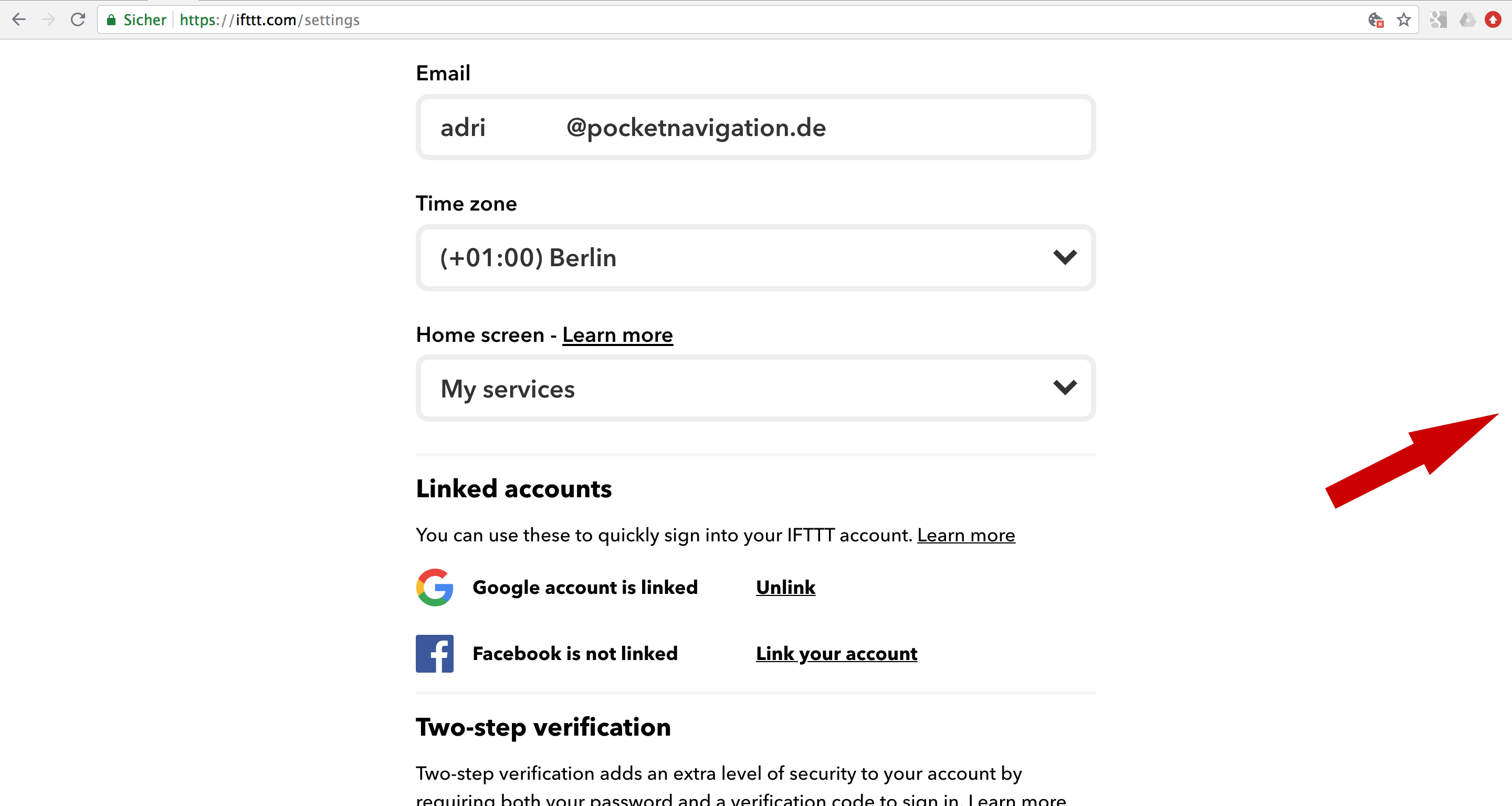Click the Berlin time zone chevron
The width and height of the screenshot is (1512, 806).
(1064, 257)
